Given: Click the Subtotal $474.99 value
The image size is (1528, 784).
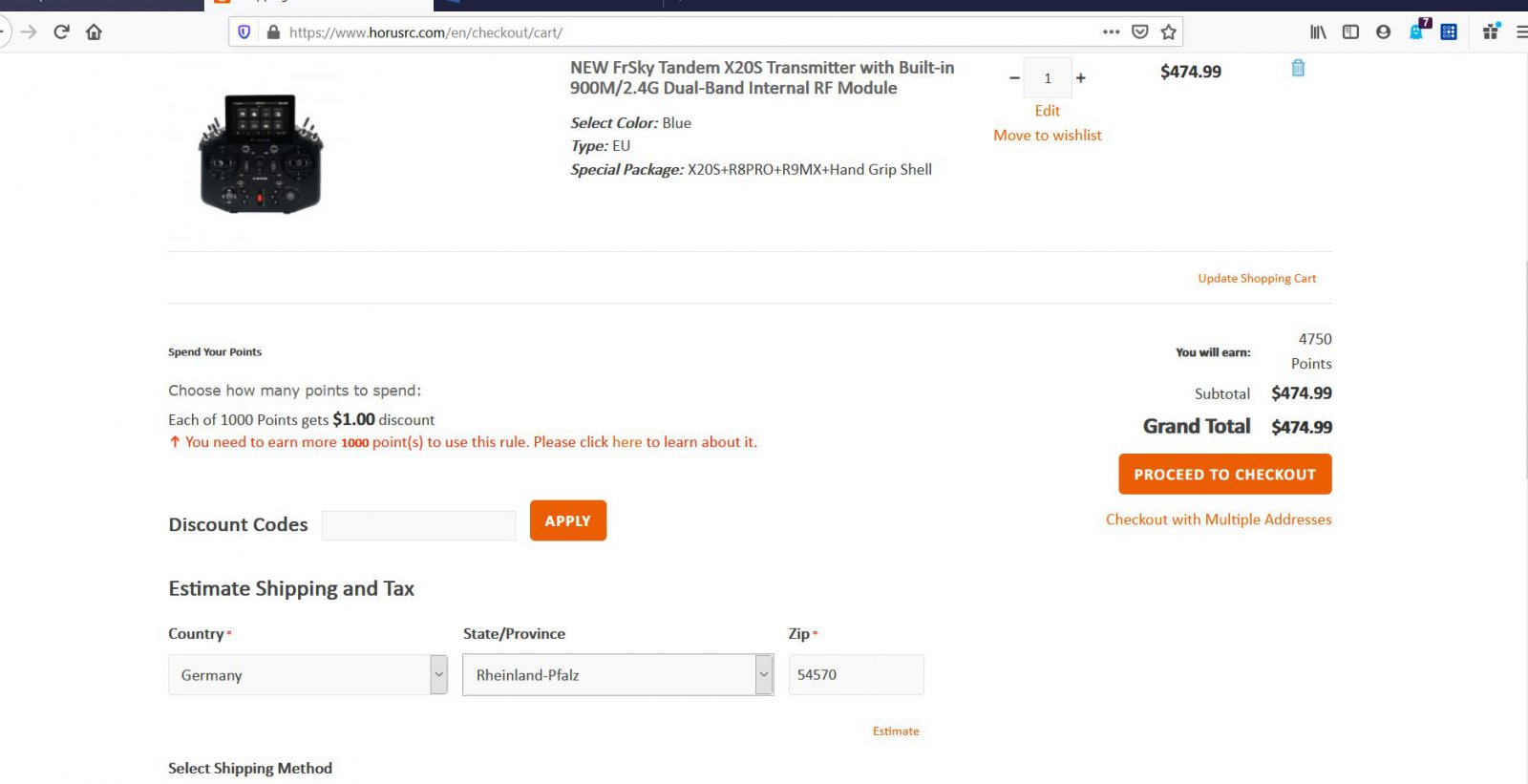Looking at the screenshot, I should click(x=1302, y=392).
